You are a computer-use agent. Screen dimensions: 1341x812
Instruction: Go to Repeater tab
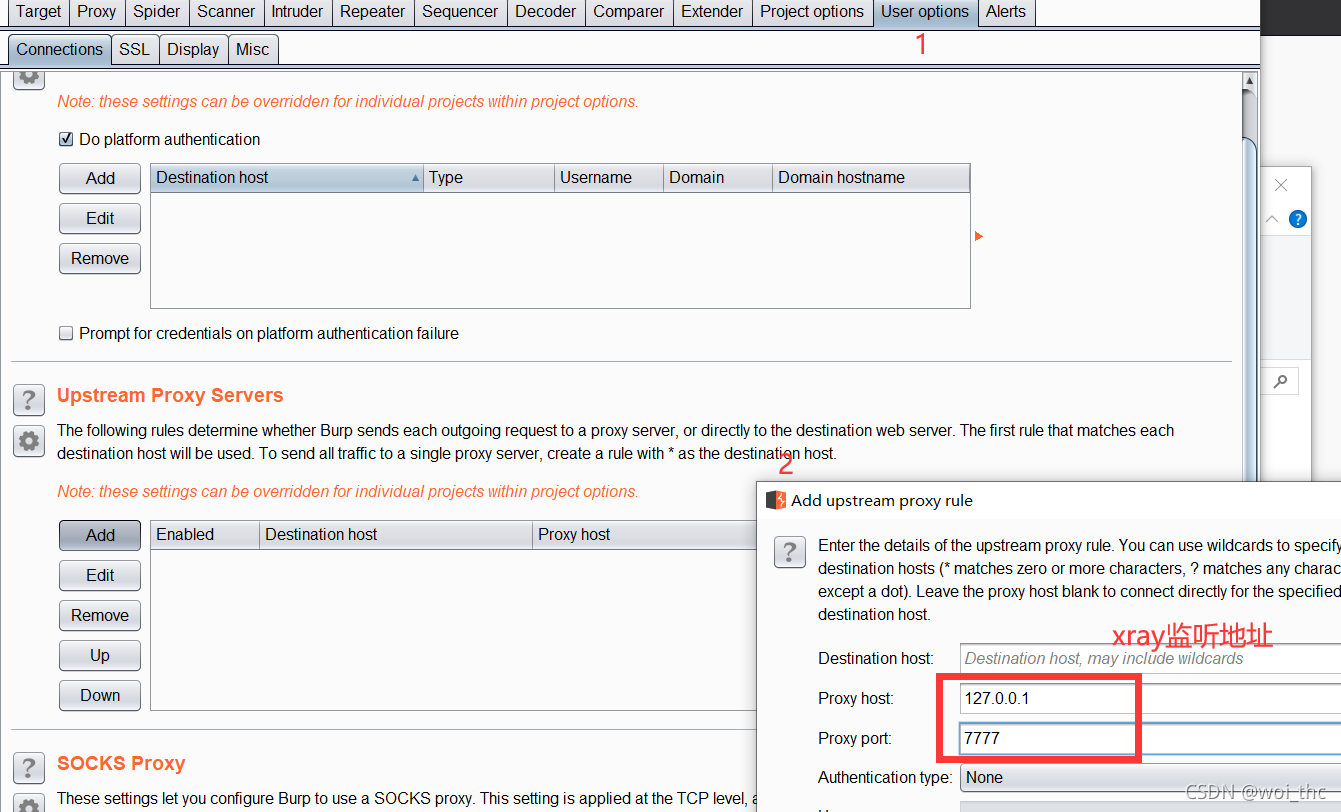click(373, 12)
